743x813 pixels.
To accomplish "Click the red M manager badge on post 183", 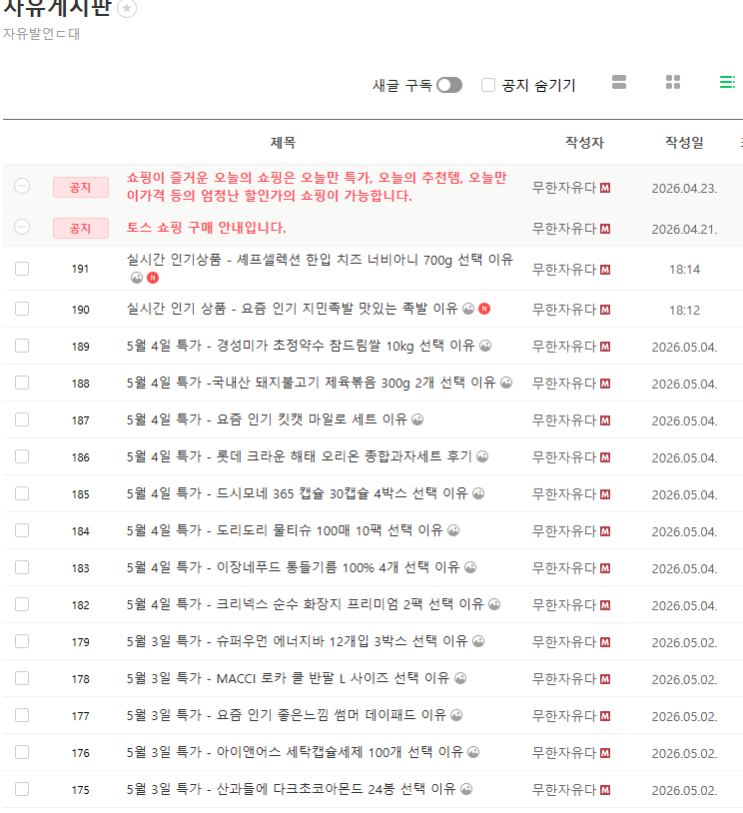I will [605, 569].
